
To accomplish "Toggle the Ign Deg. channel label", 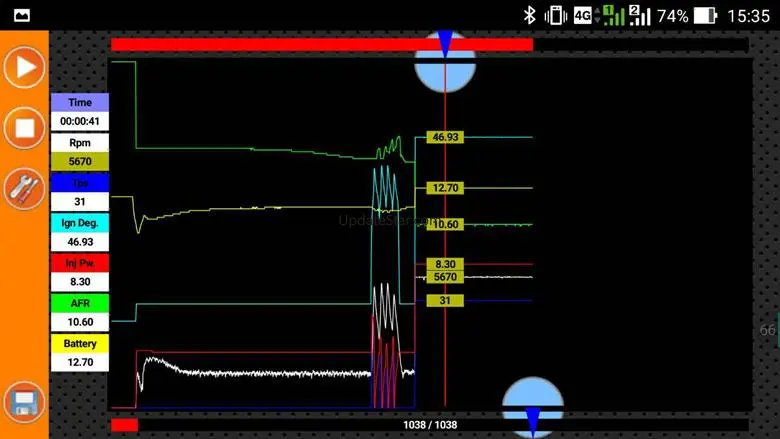I will (x=80, y=223).
